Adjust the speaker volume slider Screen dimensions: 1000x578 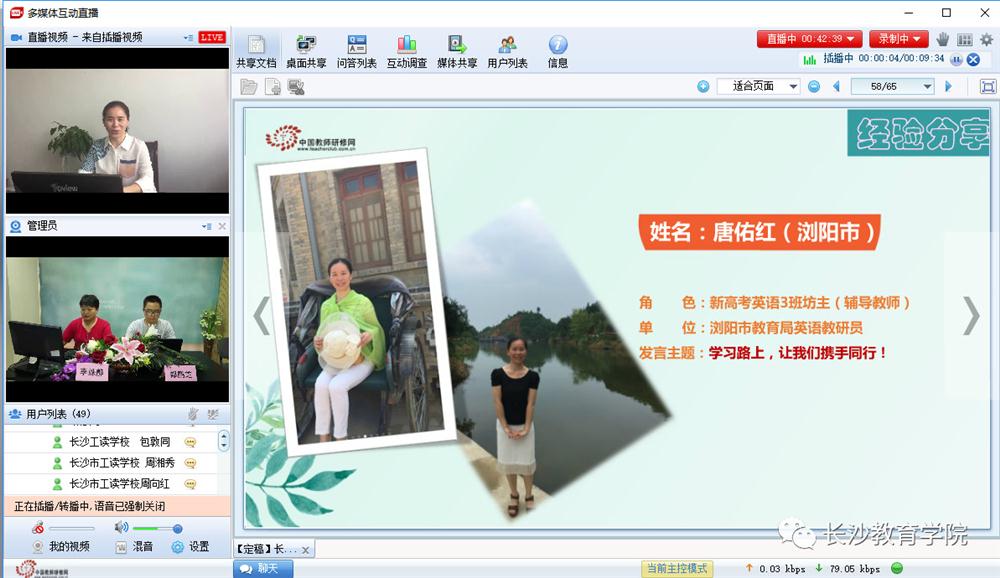(177, 528)
